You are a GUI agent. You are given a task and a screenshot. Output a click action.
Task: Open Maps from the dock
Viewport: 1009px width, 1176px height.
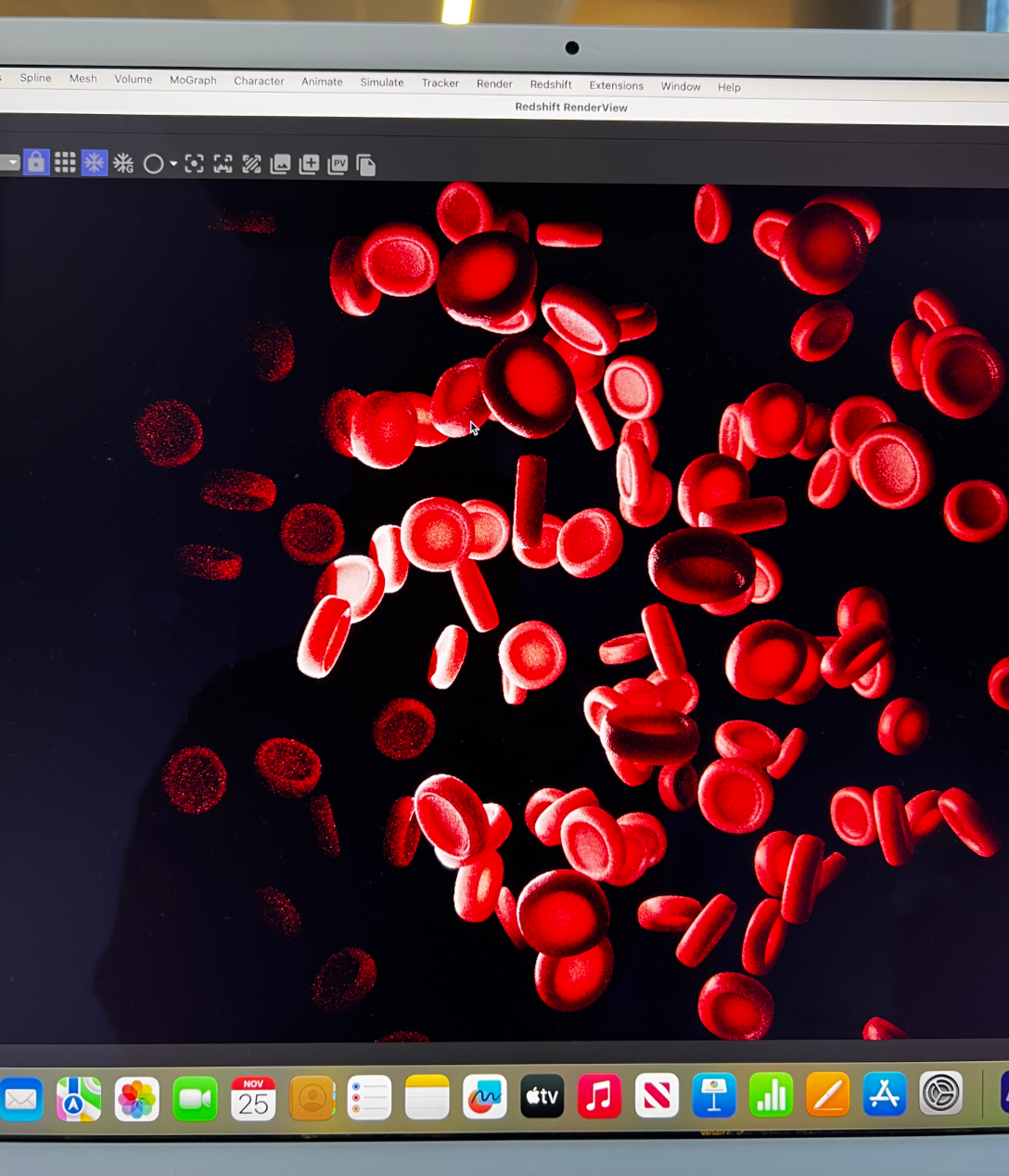click(79, 1100)
